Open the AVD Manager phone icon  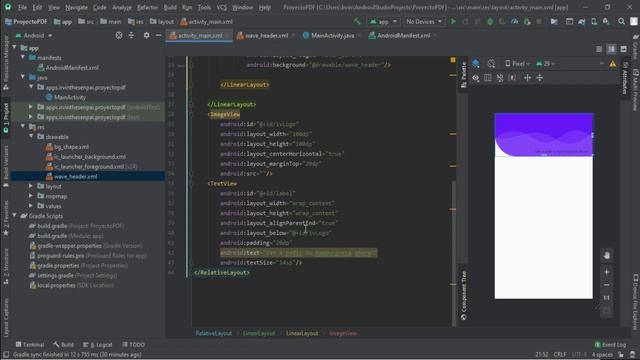(594, 22)
